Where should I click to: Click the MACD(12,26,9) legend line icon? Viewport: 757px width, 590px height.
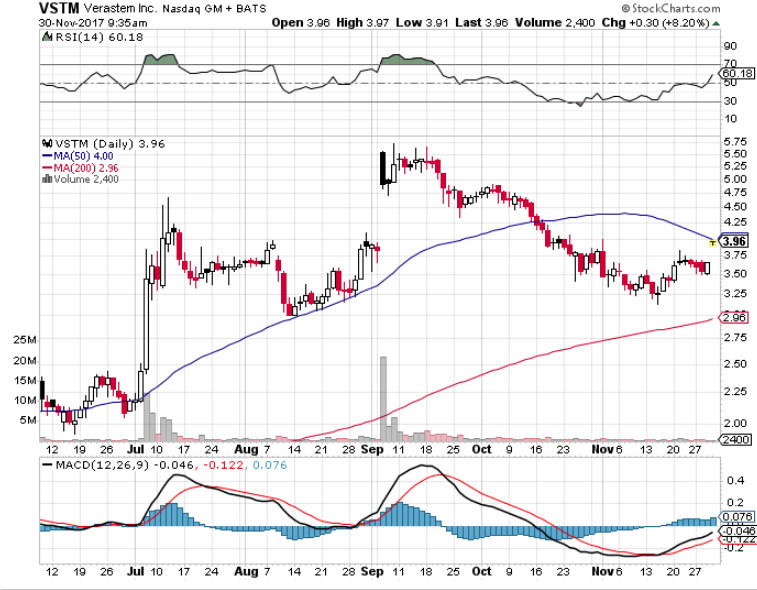[x=46, y=464]
